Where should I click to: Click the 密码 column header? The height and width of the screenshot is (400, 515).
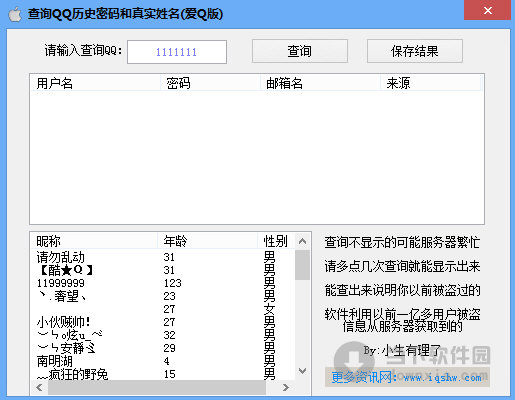point(210,83)
